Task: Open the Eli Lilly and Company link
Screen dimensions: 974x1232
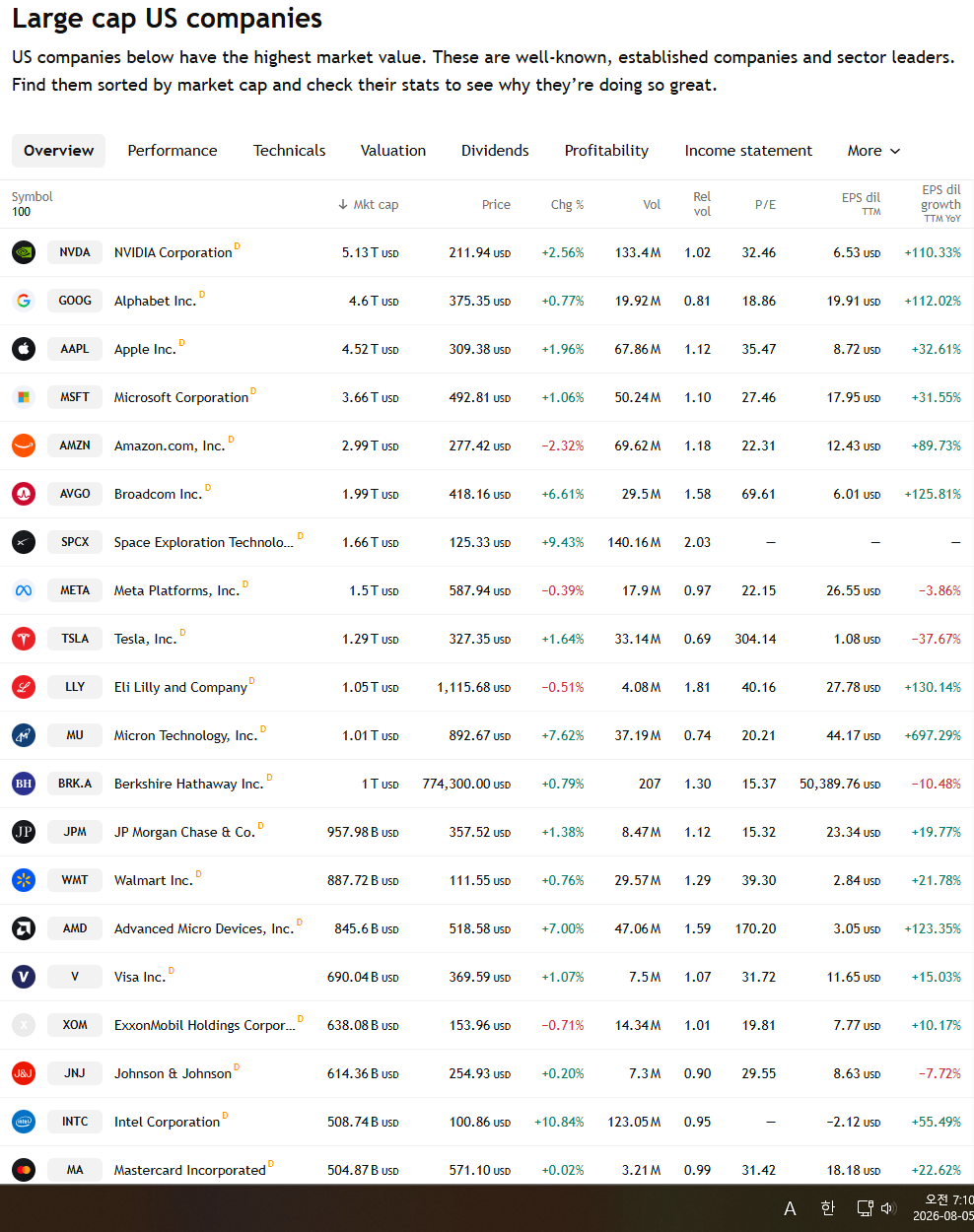Action: (181, 688)
